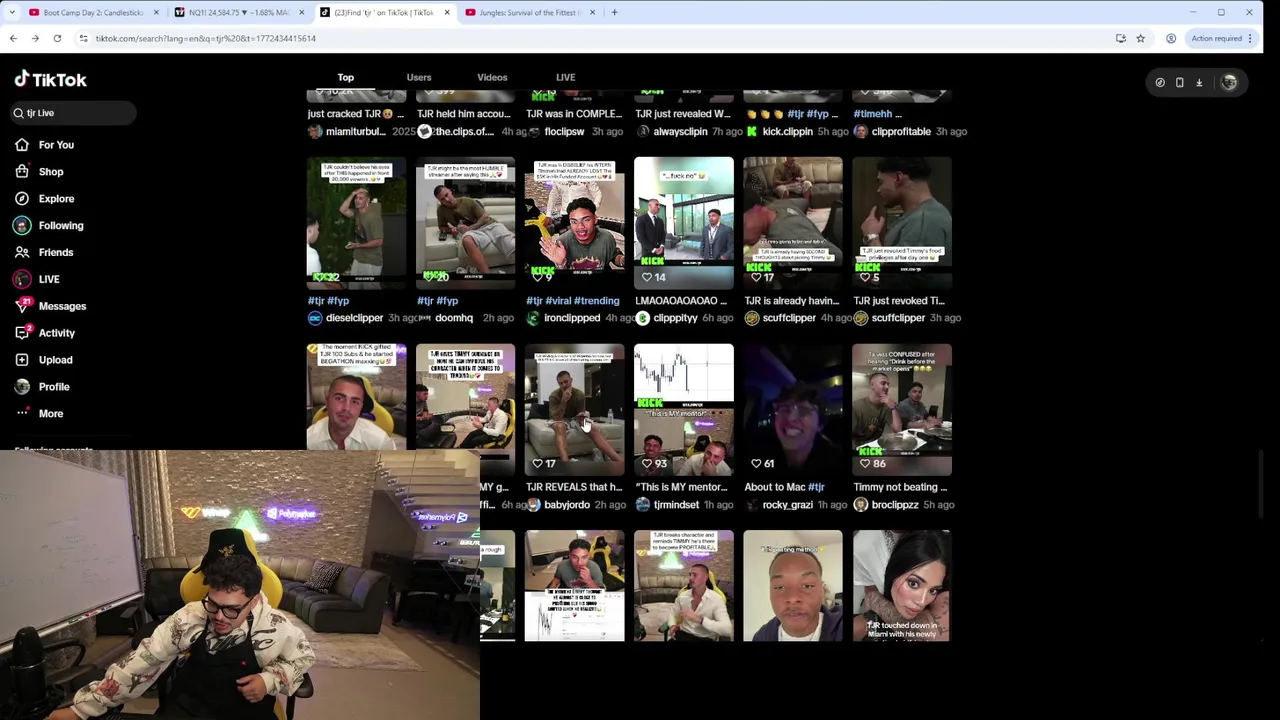Close the Boot Camp Day 2 tab
This screenshot has width=1280, height=720.
tap(156, 12)
